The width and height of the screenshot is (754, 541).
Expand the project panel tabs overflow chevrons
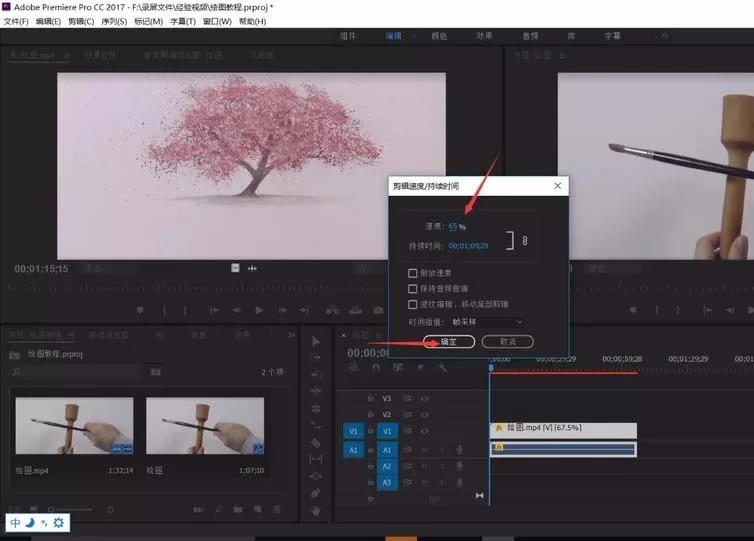[x=291, y=335]
